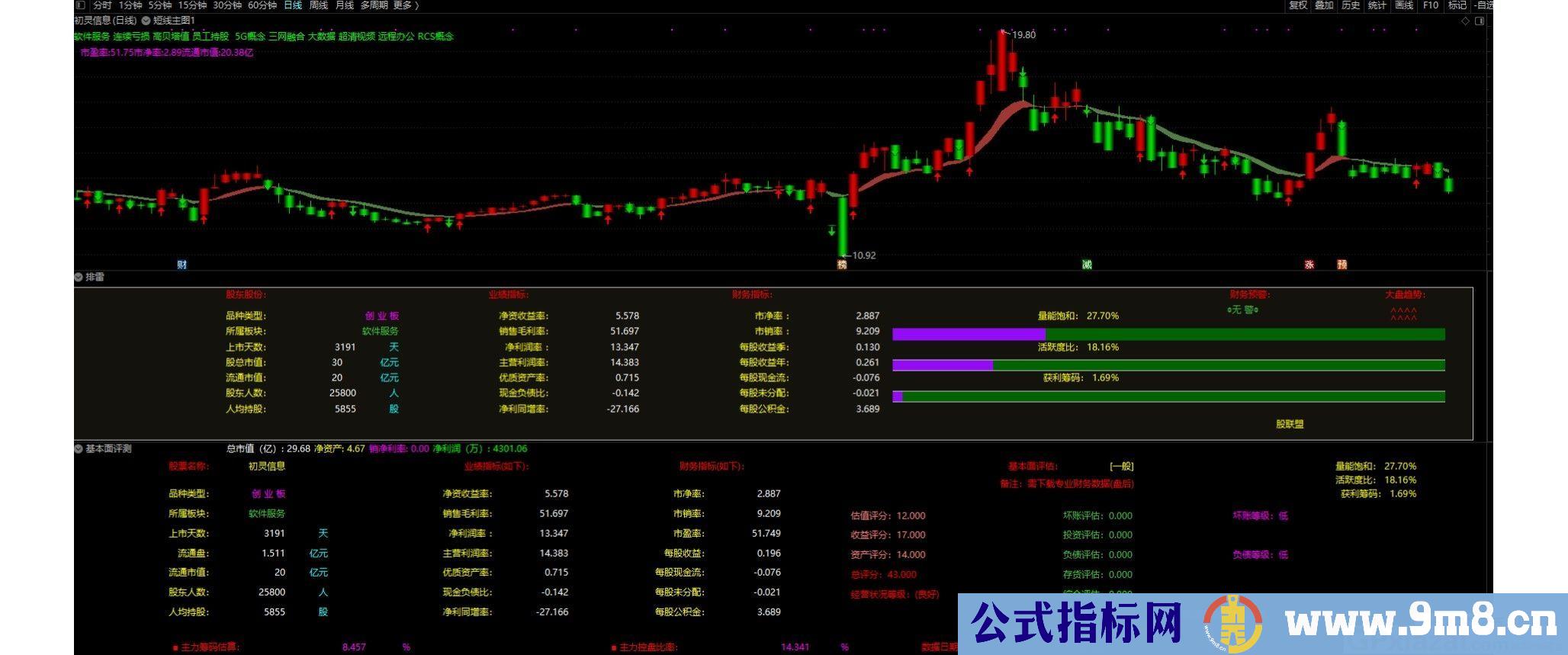Screen dimensions: 1568x655
Task: Click the 量能饱和 purple progress bar
Action: pyautogui.click(x=969, y=334)
